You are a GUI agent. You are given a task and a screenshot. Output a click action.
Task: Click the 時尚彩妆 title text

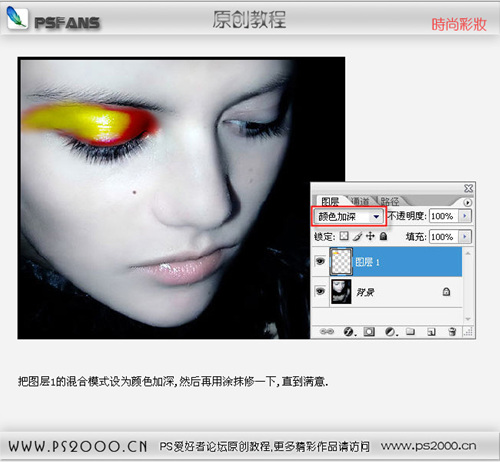tap(459, 24)
